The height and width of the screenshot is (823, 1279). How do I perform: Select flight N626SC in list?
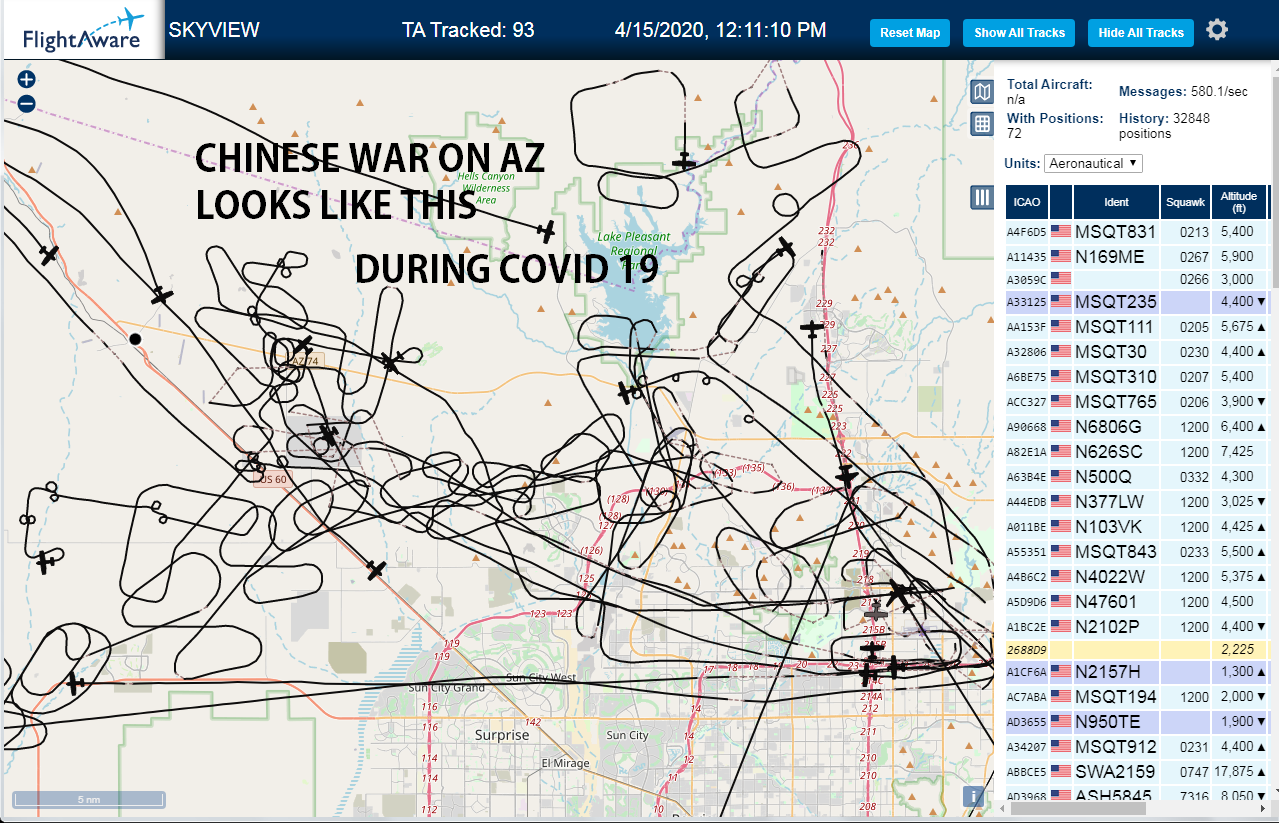[x=1137, y=452]
